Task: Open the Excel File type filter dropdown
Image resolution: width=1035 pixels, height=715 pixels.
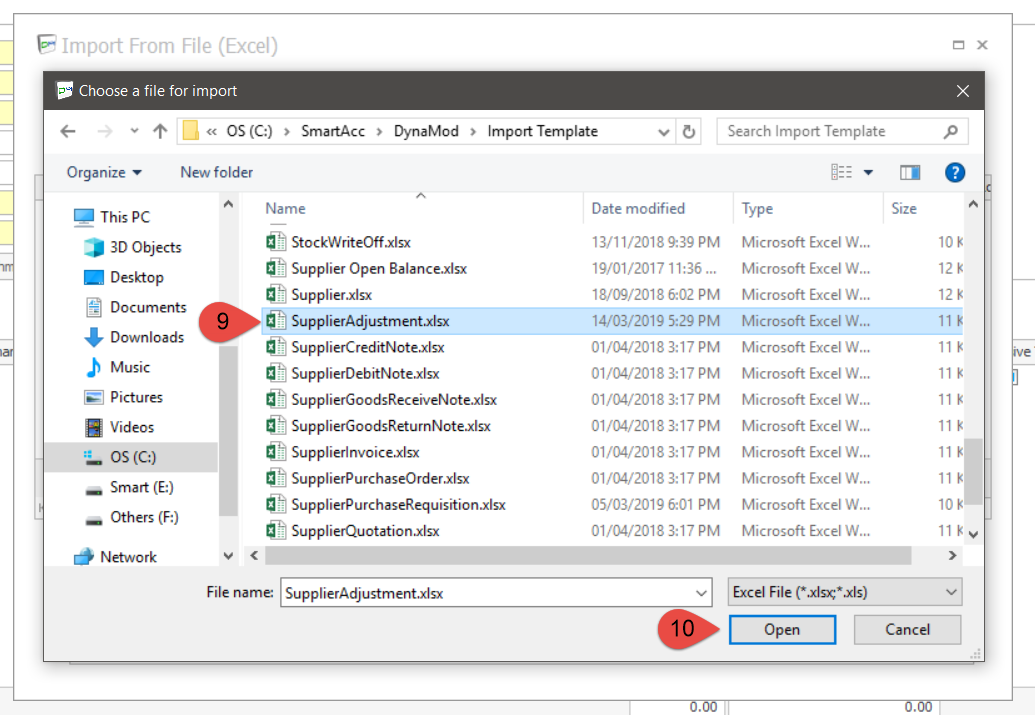Action: (845, 592)
